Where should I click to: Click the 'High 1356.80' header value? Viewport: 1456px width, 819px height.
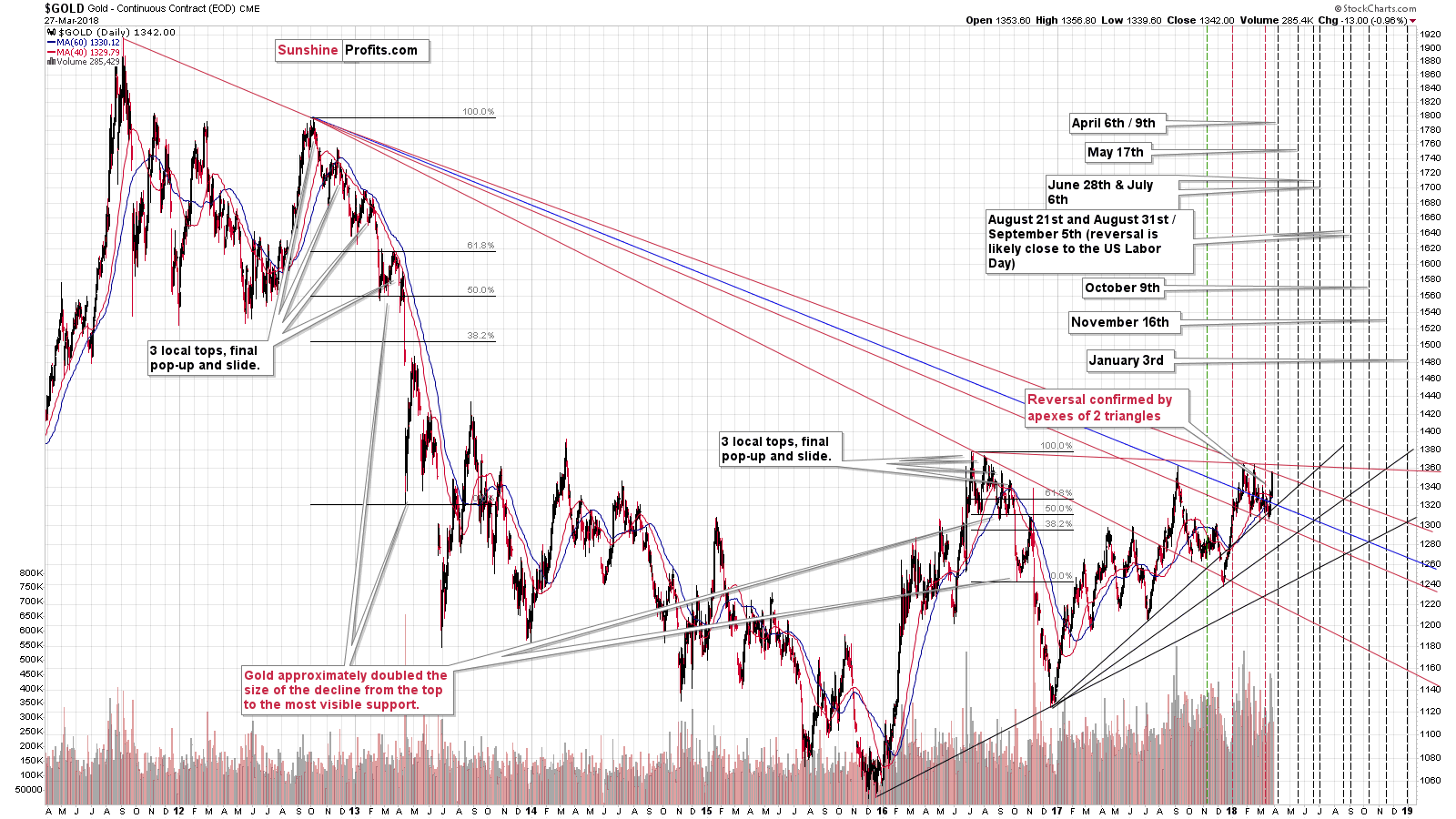(x=1066, y=21)
